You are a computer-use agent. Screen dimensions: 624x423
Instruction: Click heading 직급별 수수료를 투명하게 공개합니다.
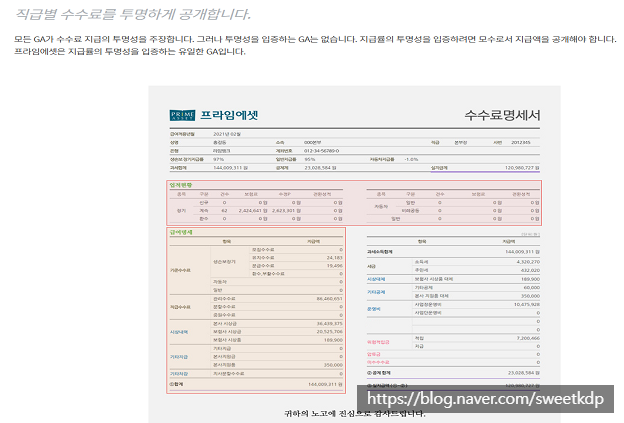coord(133,14)
